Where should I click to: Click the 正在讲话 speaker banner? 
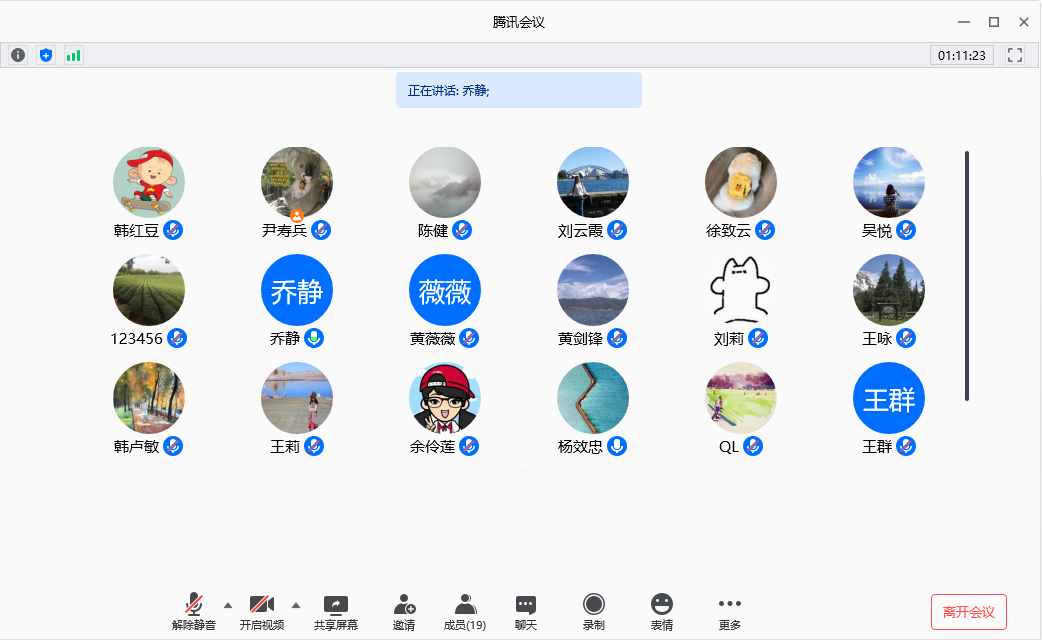tap(518, 90)
